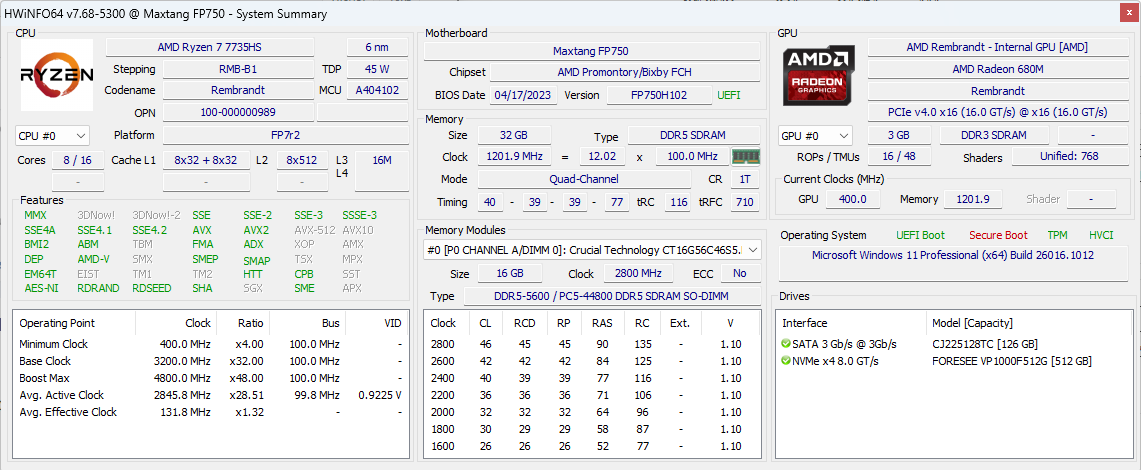Screen dimensions: 1141x470
Task: Click the 6 nm process field
Action: pos(377,47)
